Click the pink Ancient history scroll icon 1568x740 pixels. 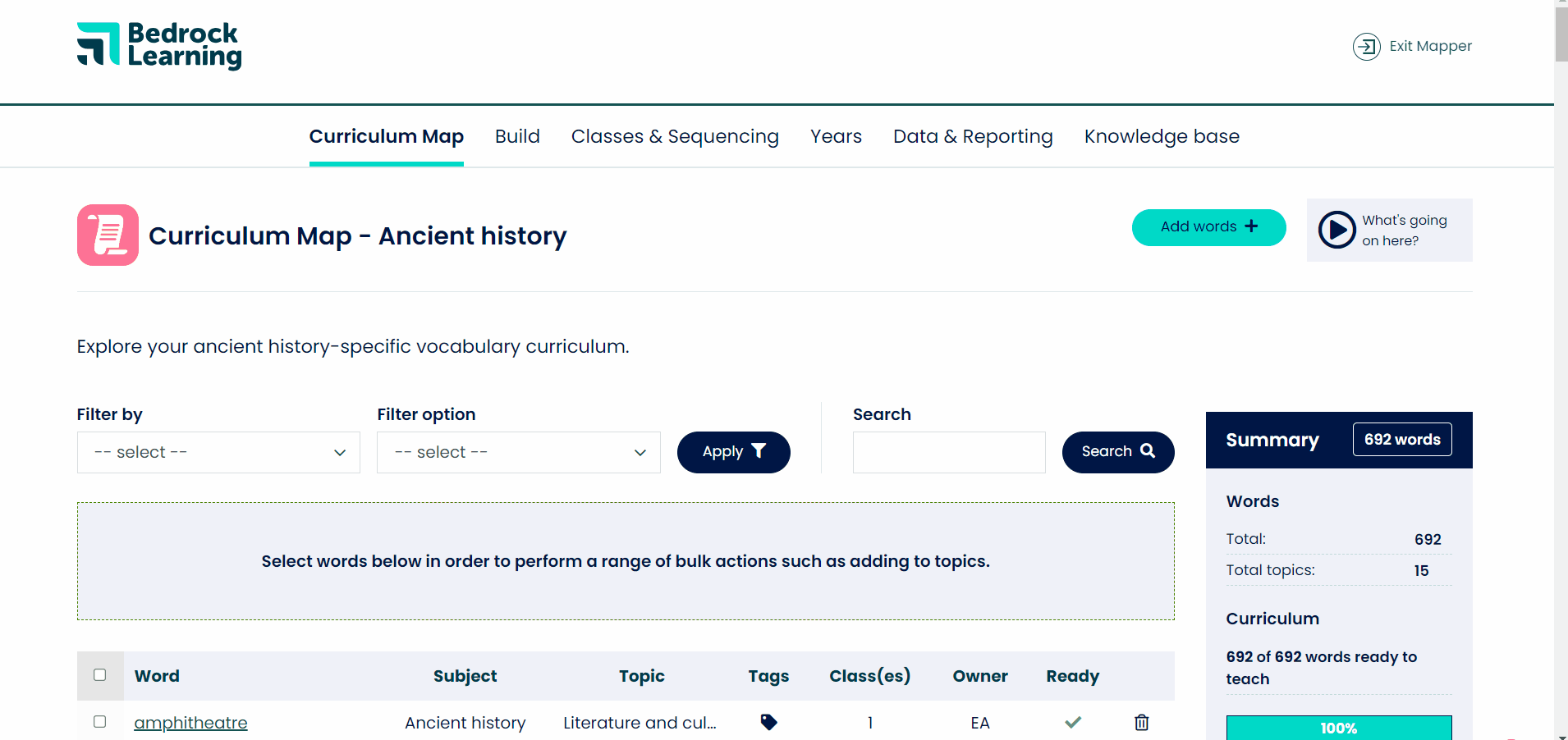108,235
